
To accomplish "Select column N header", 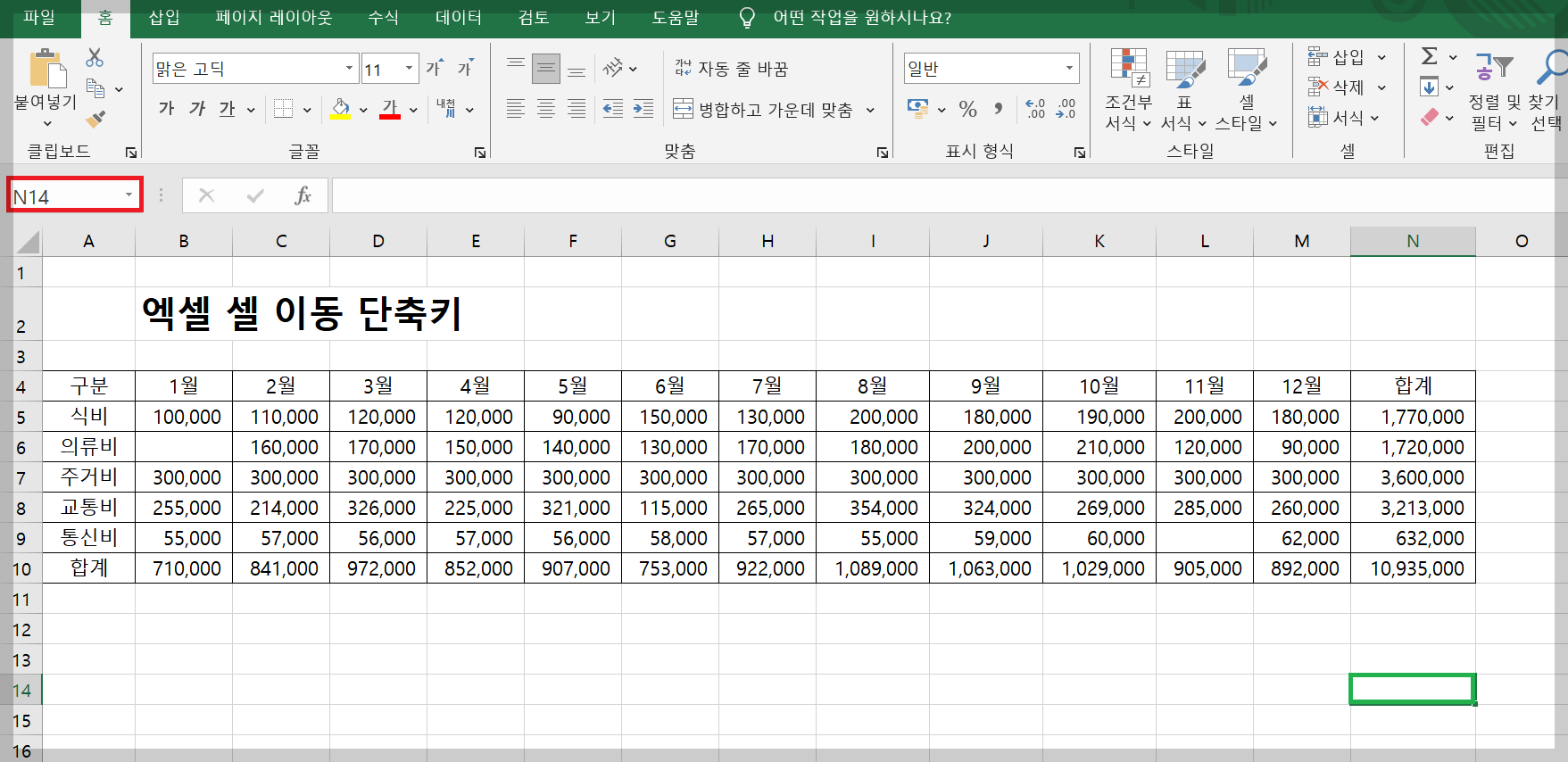I will point(1413,241).
